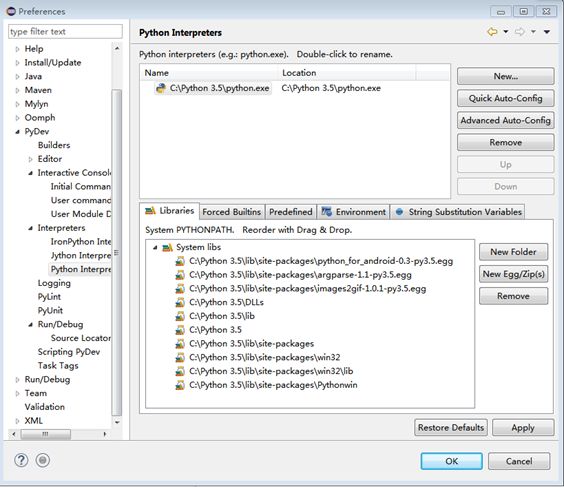Viewport: 564px width, 487px height.
Task: Click the Apply button
Action: click(x=523, y=427)
